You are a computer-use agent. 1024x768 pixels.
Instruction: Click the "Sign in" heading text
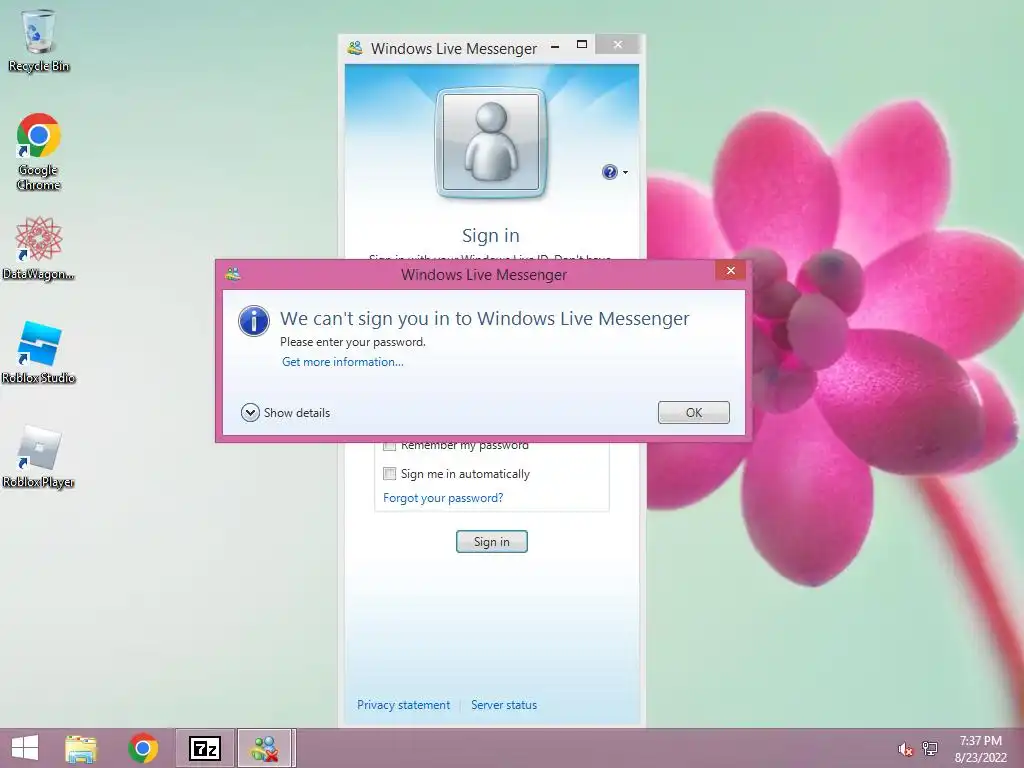[491, 235]
